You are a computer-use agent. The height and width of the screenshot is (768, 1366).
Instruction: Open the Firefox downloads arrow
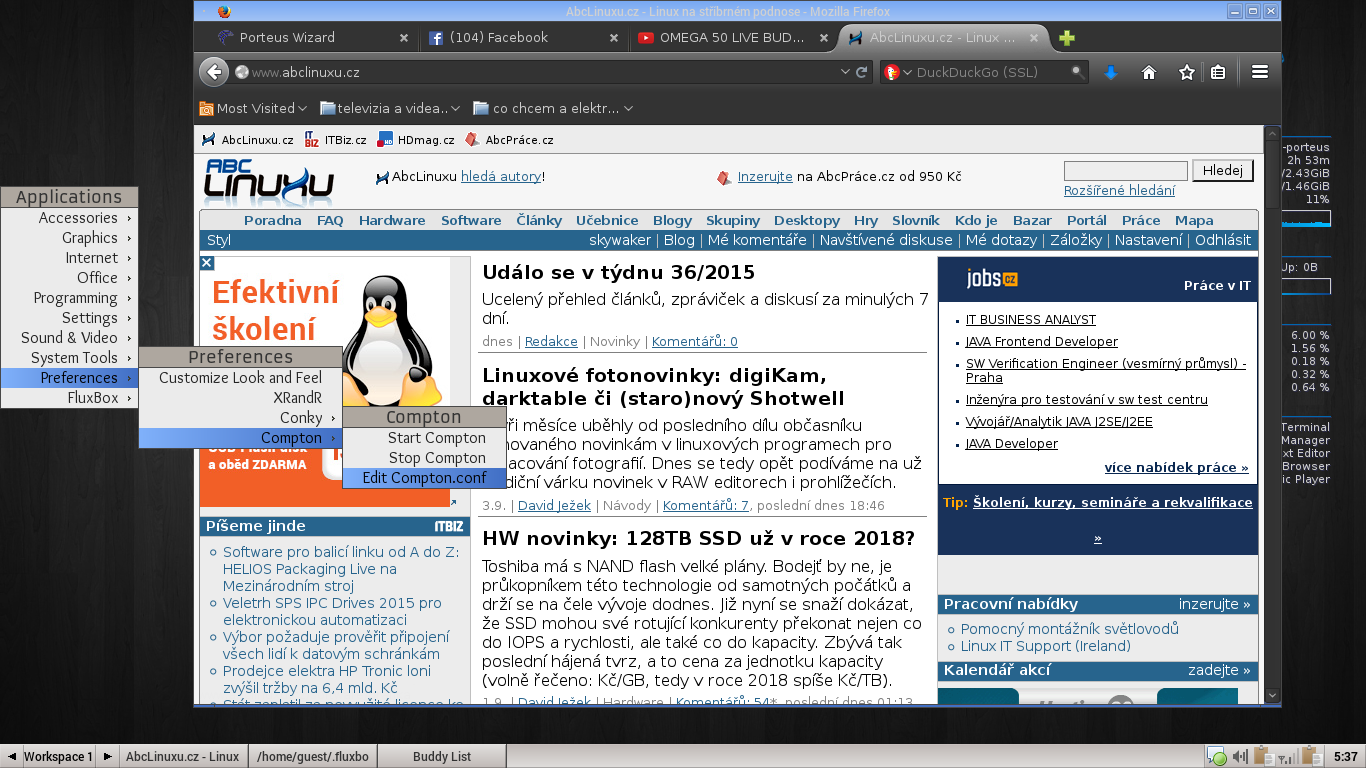(1110, 72)
